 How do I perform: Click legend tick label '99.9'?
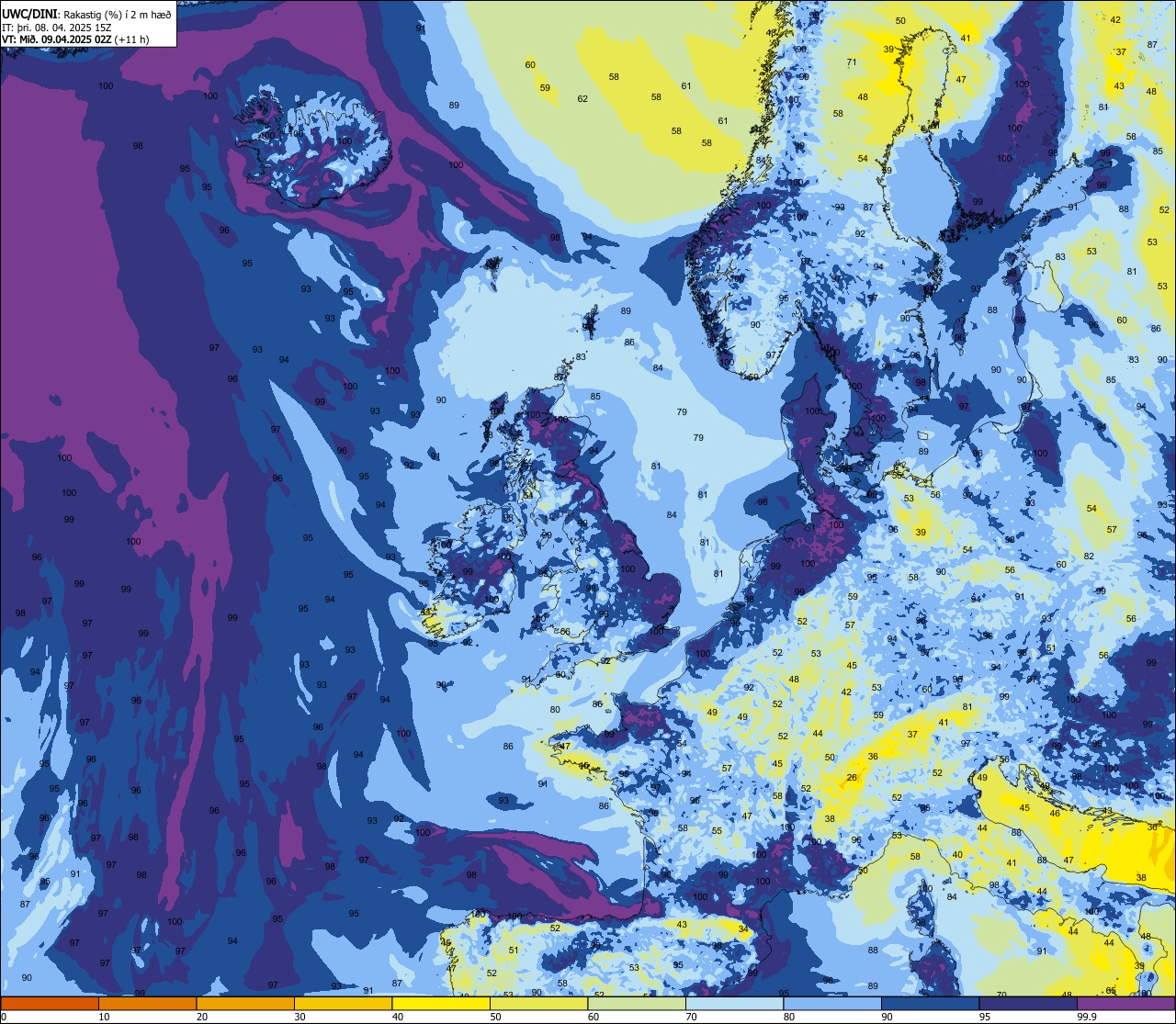(x=1088, y=1017)
